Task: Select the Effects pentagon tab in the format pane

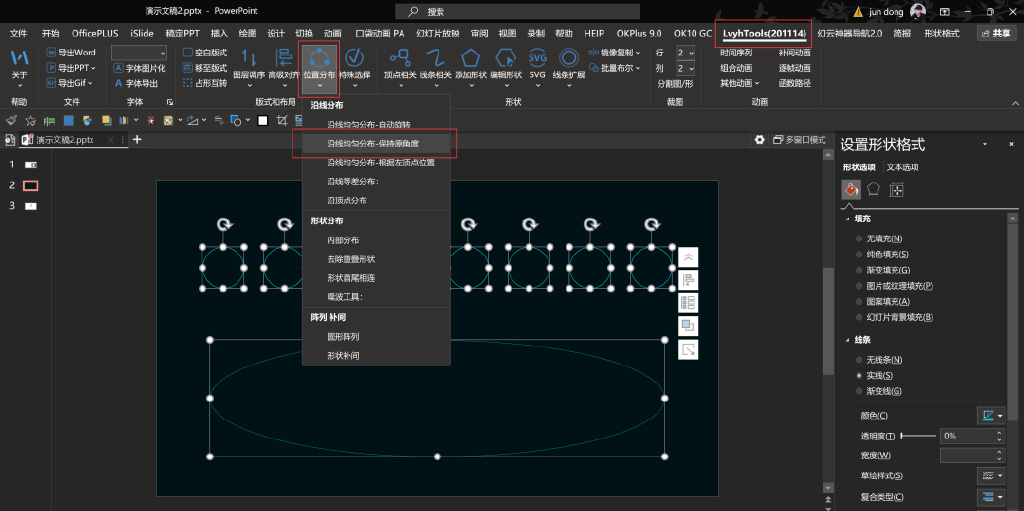Action: (873, 190)
